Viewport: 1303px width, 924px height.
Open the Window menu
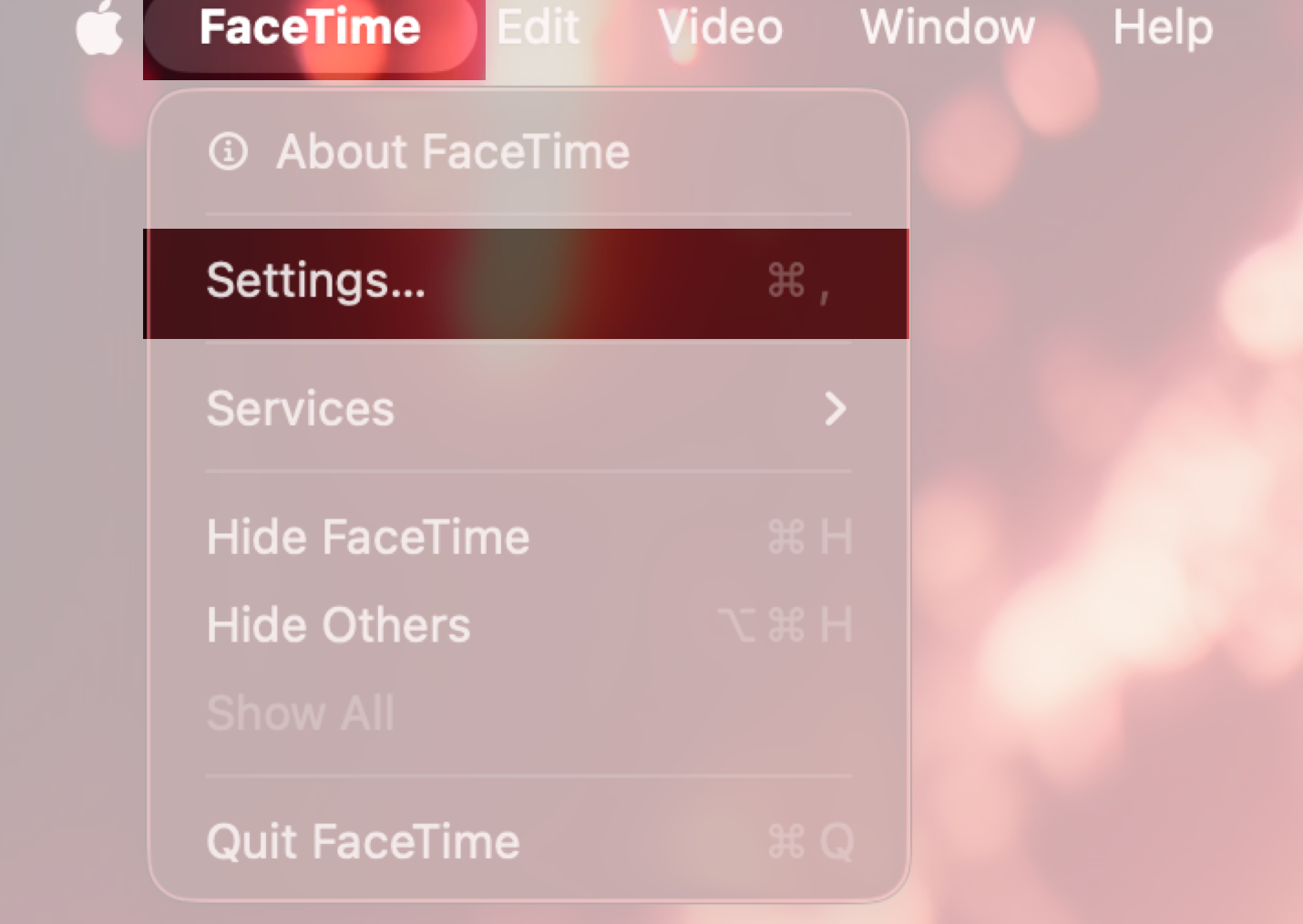point(947,27)
